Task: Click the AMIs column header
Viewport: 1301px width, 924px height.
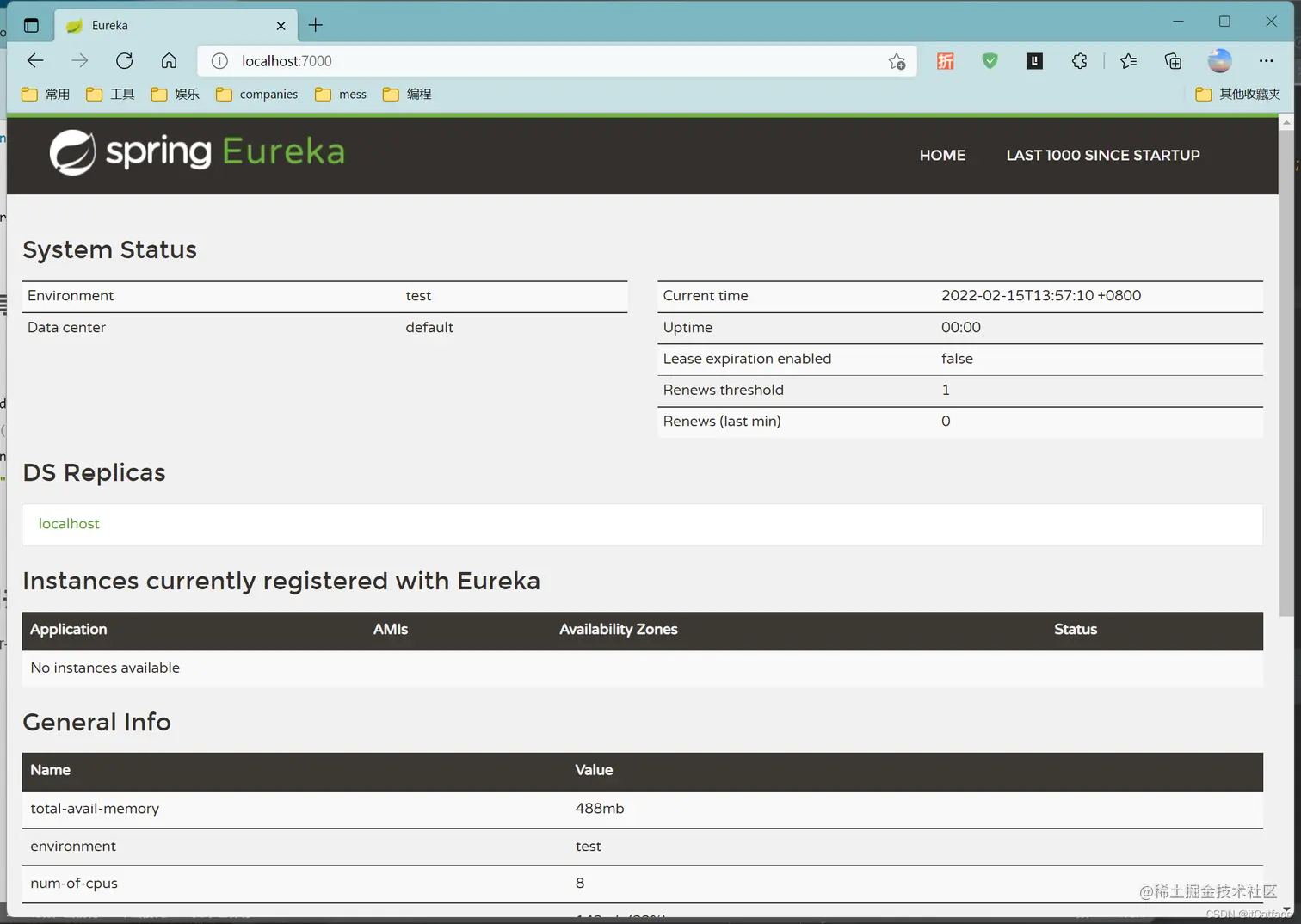Action: coord(391,629)
